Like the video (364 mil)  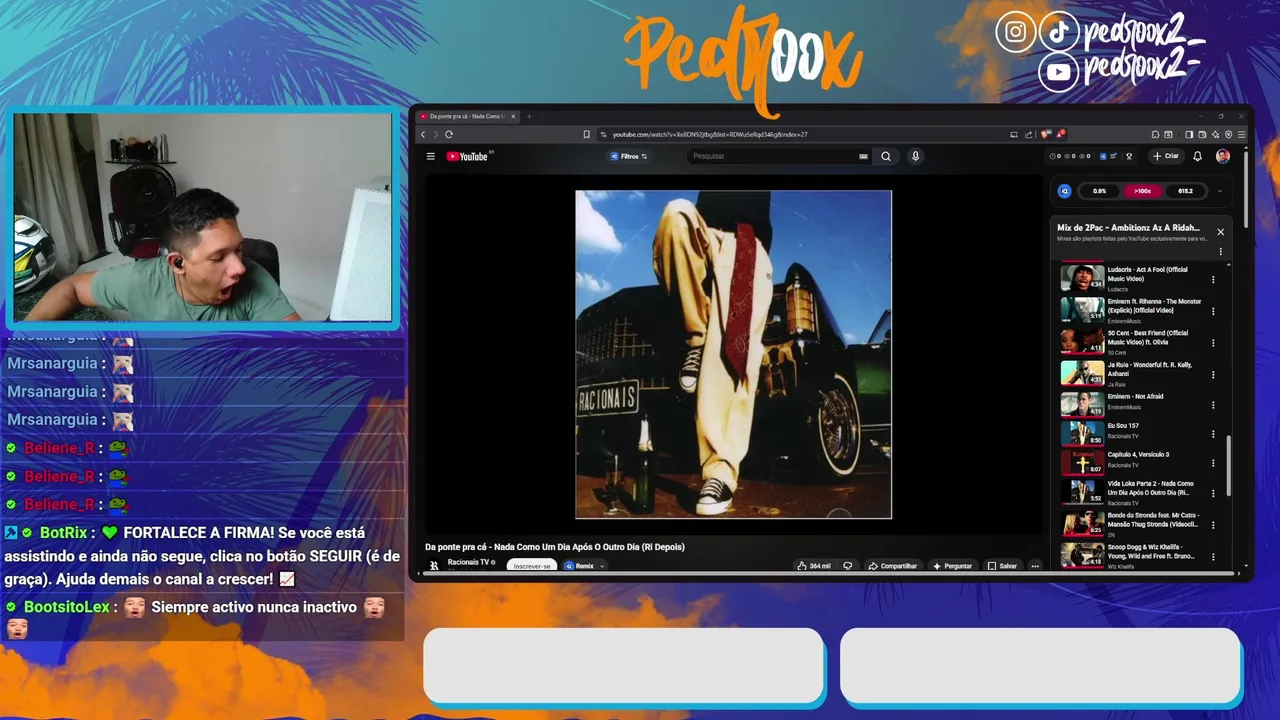814,566
